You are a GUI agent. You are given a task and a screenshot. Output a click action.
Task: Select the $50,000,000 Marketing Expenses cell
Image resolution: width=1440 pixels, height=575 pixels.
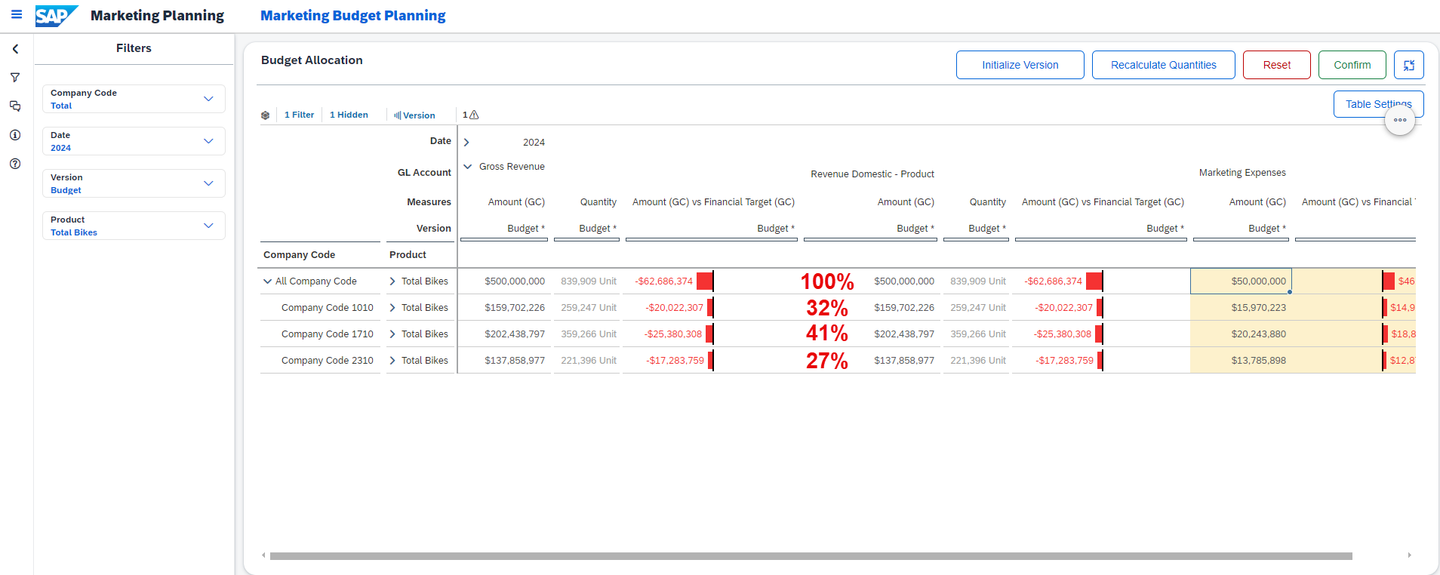point(1241,282)
